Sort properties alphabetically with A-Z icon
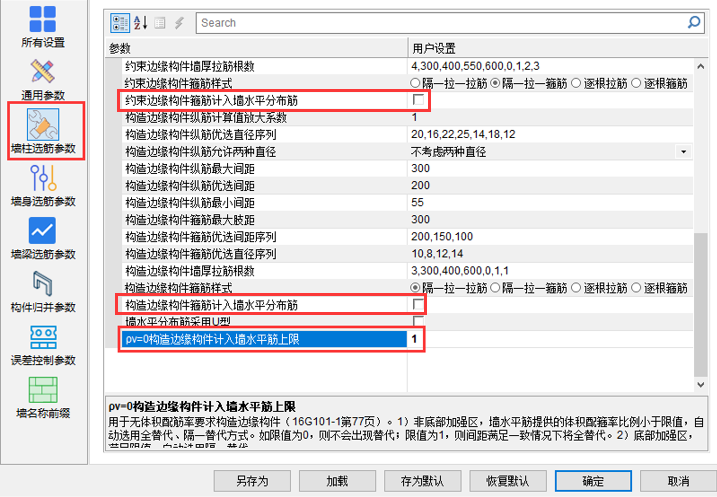The image size is (717, 497). click(140, 22)
